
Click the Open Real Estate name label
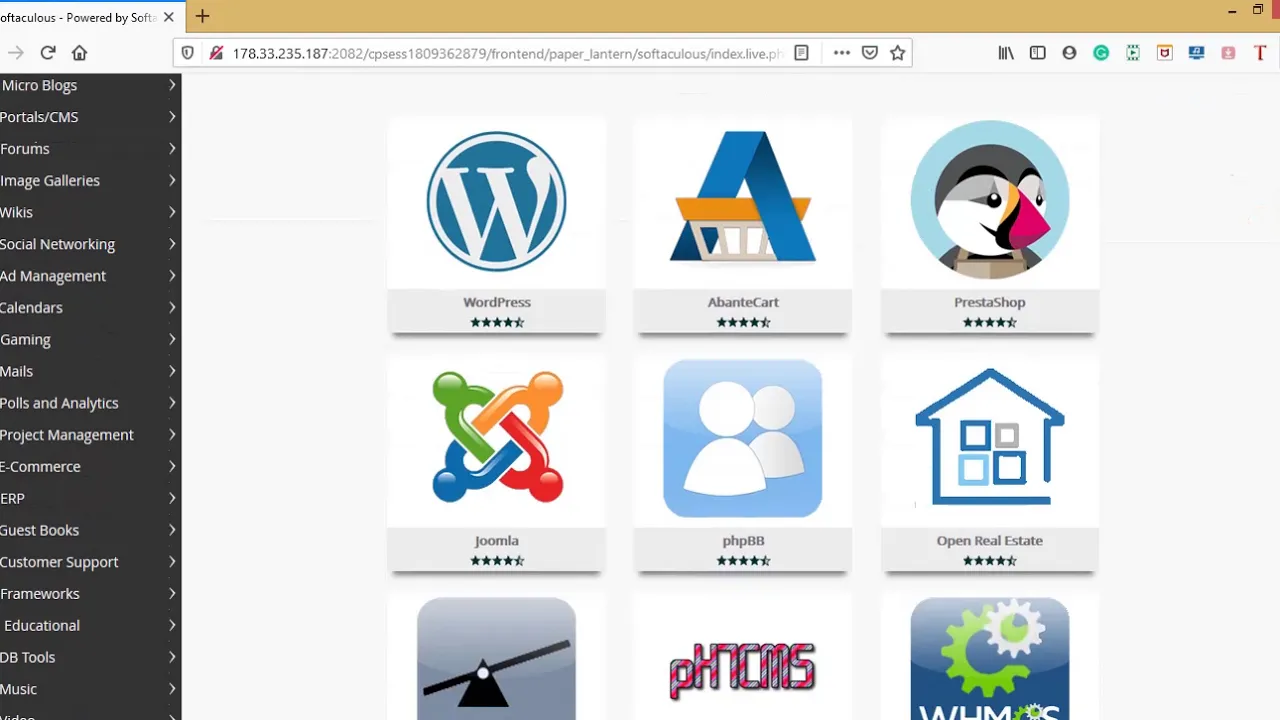click(990, 541)
